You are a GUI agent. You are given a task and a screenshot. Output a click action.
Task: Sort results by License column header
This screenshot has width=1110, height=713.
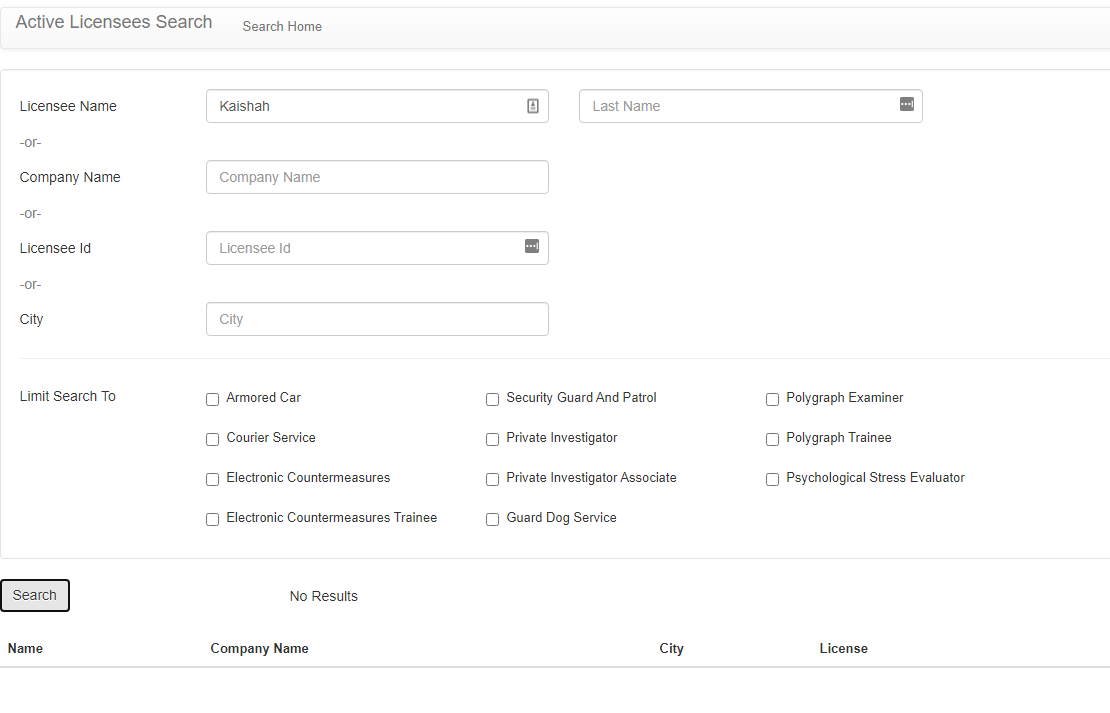click(843, 649)
